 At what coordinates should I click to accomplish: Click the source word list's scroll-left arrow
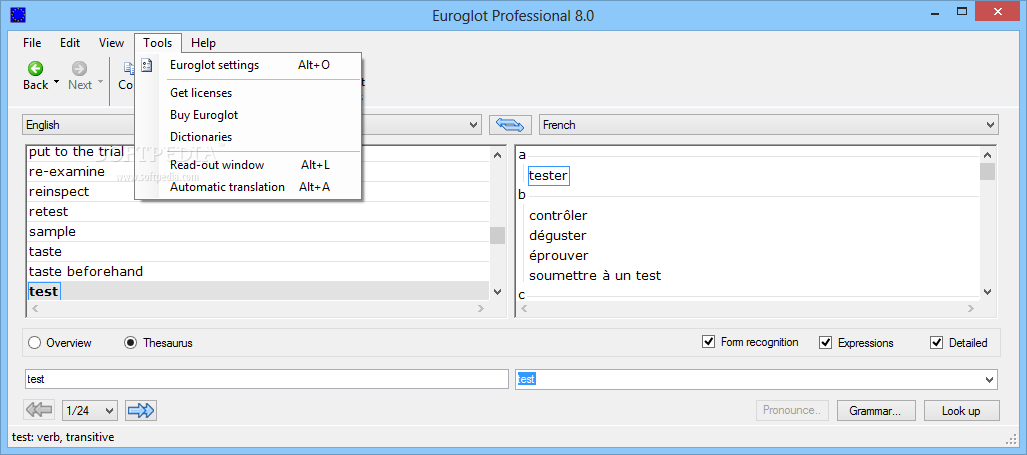(35, 308)
